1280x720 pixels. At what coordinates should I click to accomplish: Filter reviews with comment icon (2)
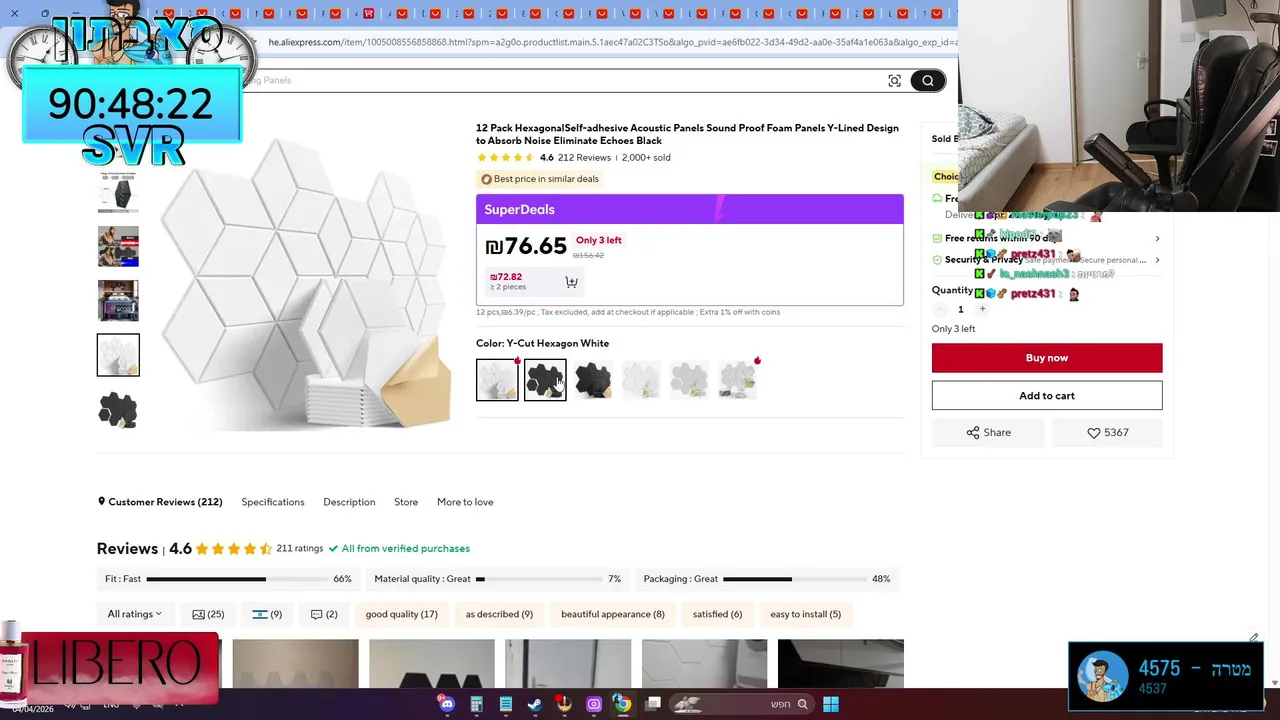324,614
